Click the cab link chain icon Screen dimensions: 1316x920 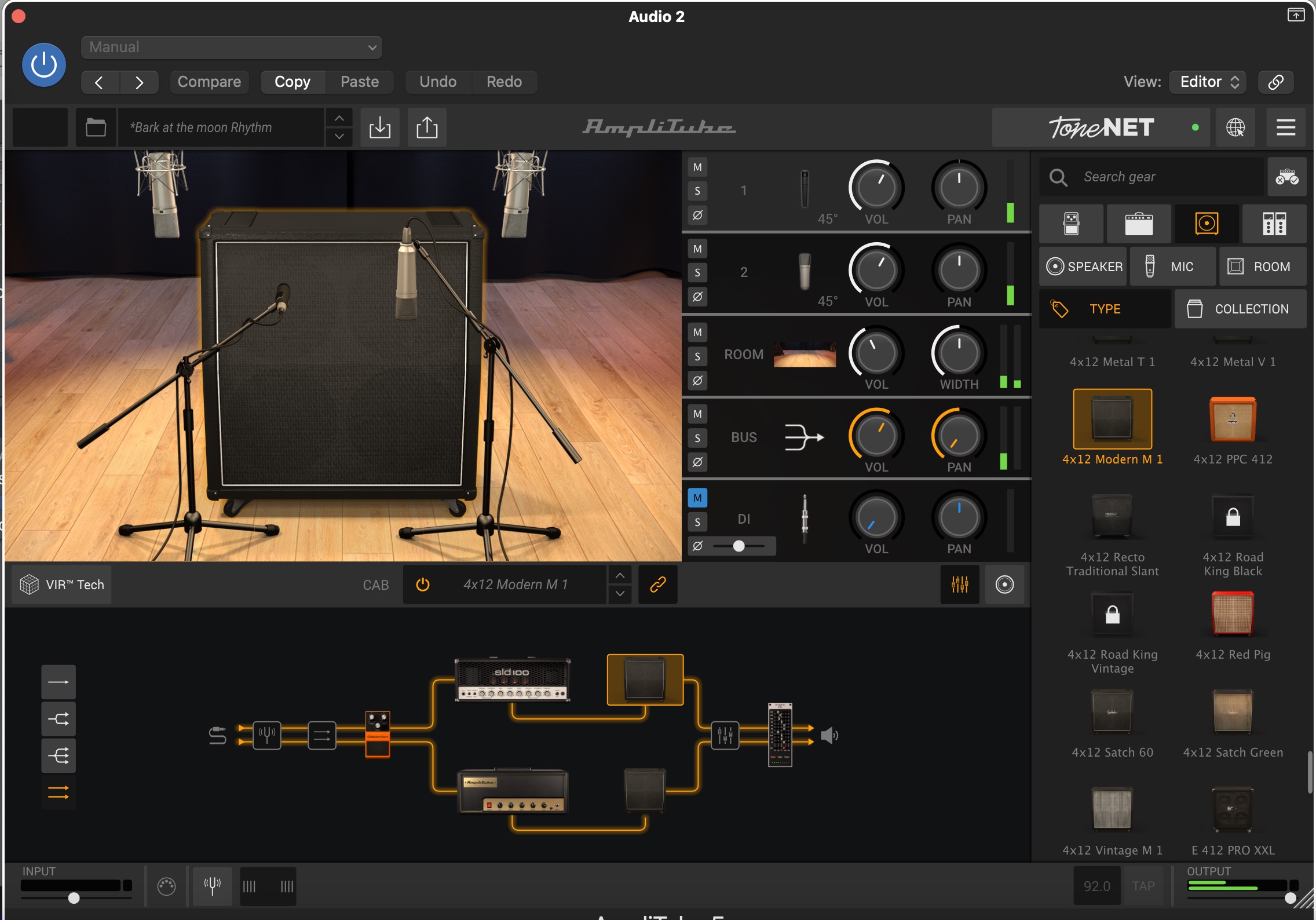point(658,585)
